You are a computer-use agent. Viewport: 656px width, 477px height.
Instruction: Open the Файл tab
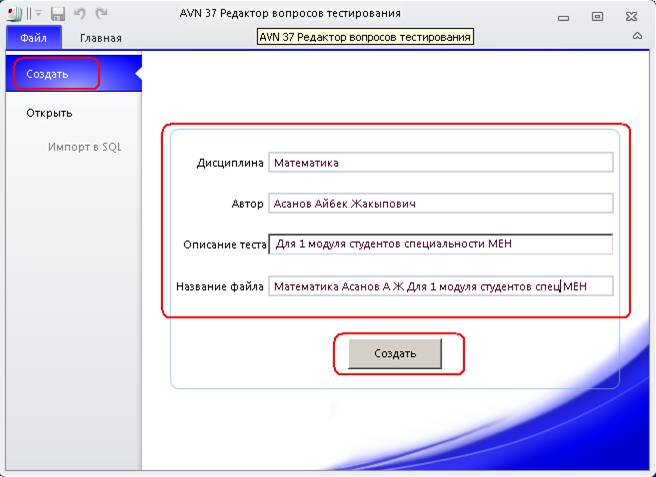click(34, 38)
